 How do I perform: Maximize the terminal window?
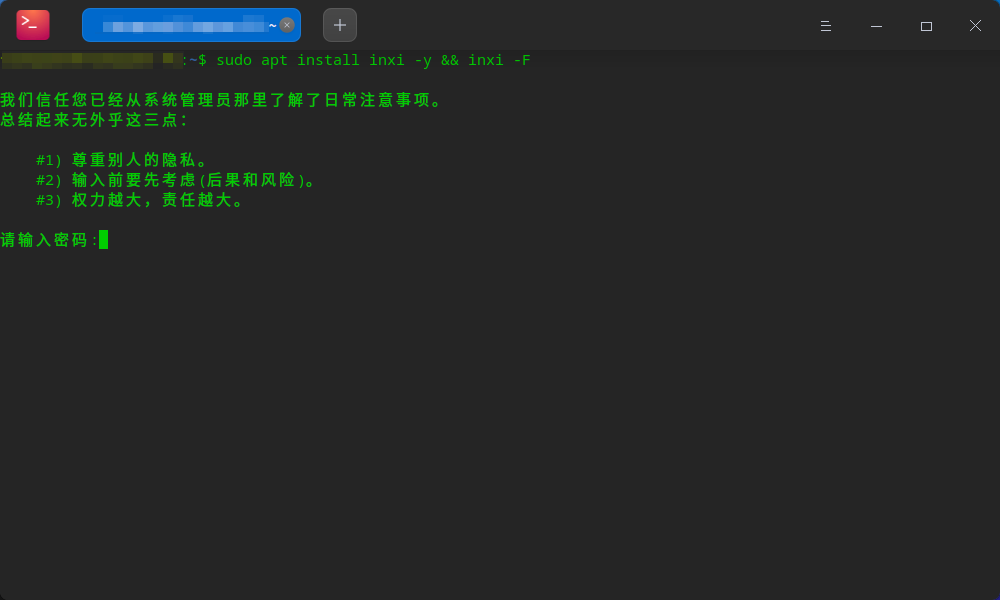tap(925, 25)
